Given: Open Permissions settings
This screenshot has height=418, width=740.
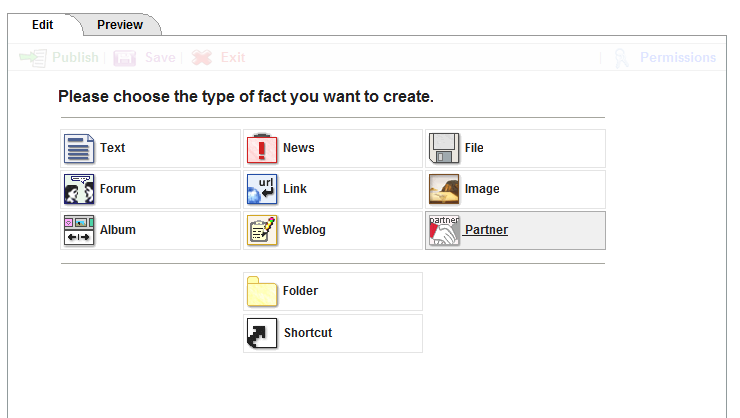Looking at the screenshot, I should (665, 58).
